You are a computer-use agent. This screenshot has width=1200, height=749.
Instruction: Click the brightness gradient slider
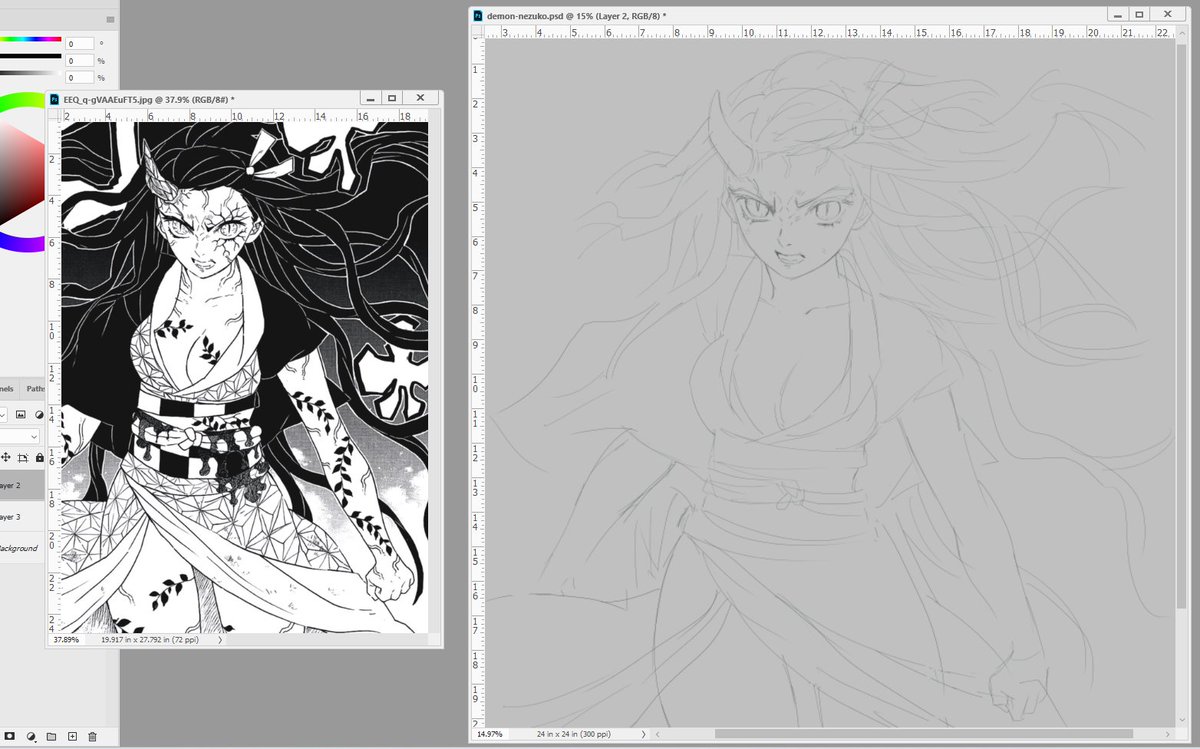coord(30,73)
